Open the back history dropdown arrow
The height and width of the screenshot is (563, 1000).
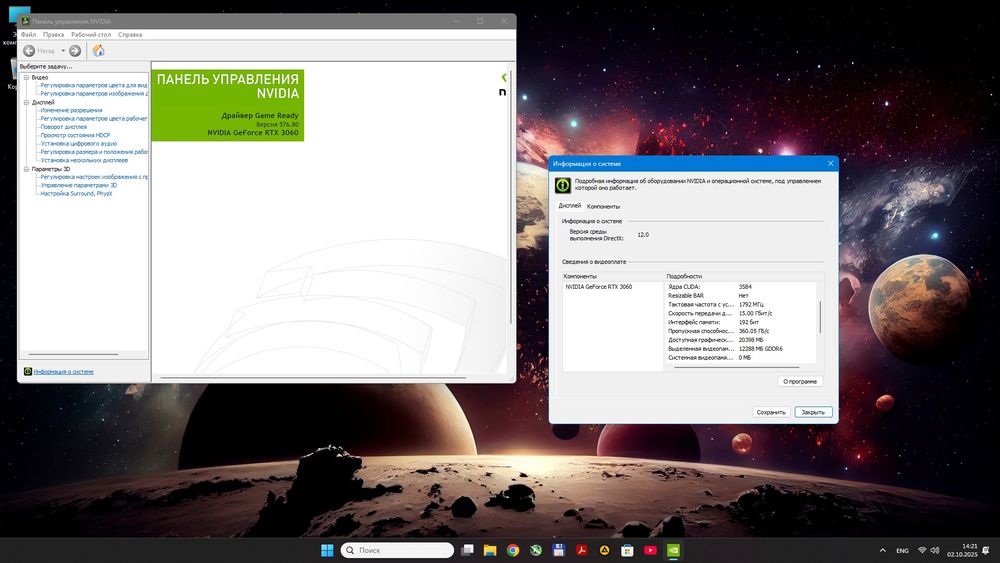coord(62,50)
